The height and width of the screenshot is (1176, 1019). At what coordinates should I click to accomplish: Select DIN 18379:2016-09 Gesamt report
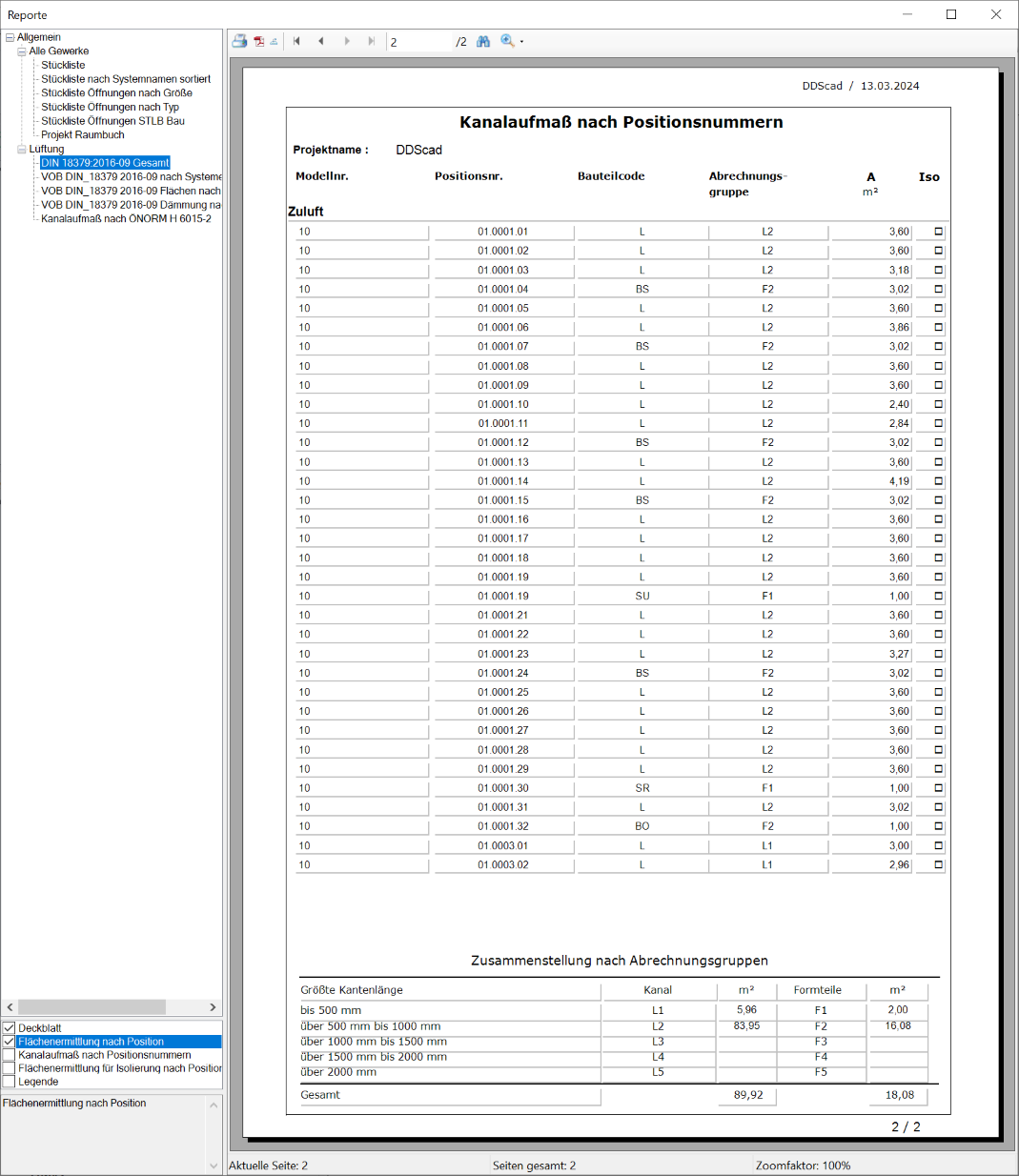click(x=105, y=163)
